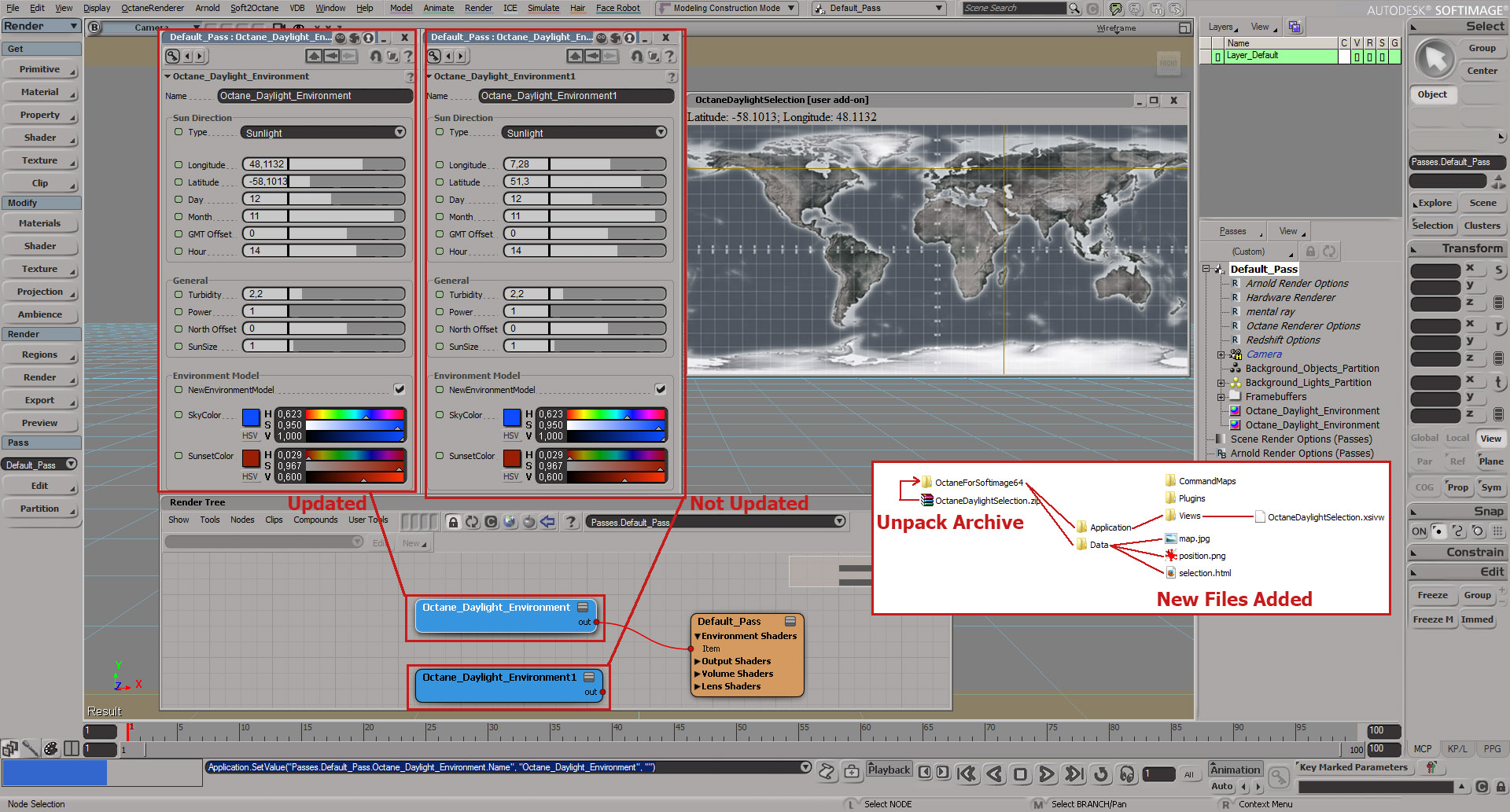Click the preview teapot icon in Render Tree
Screen dimensions: 1510x812
coord(528,522)
